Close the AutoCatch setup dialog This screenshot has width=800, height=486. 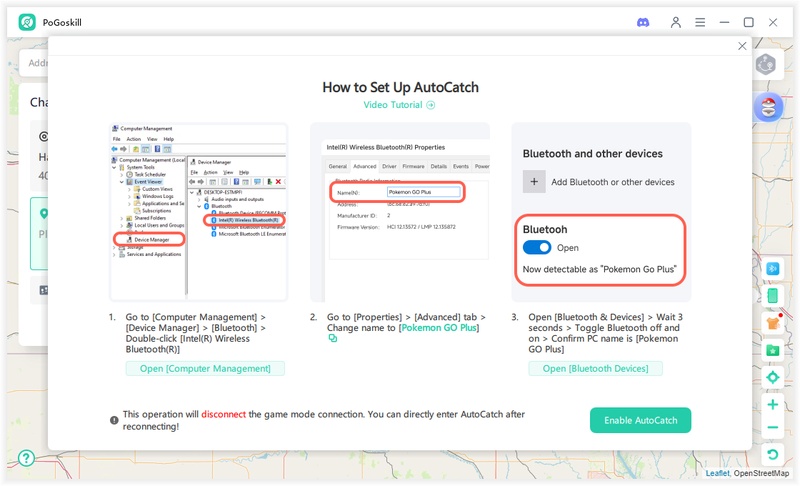pyautogui.click(x=742, y=46)
